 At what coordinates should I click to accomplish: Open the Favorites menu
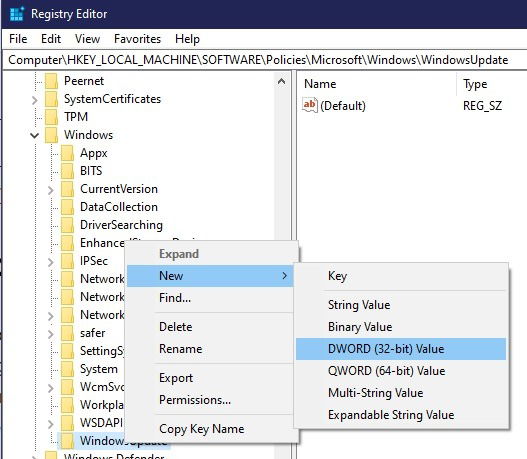[137, 39]
